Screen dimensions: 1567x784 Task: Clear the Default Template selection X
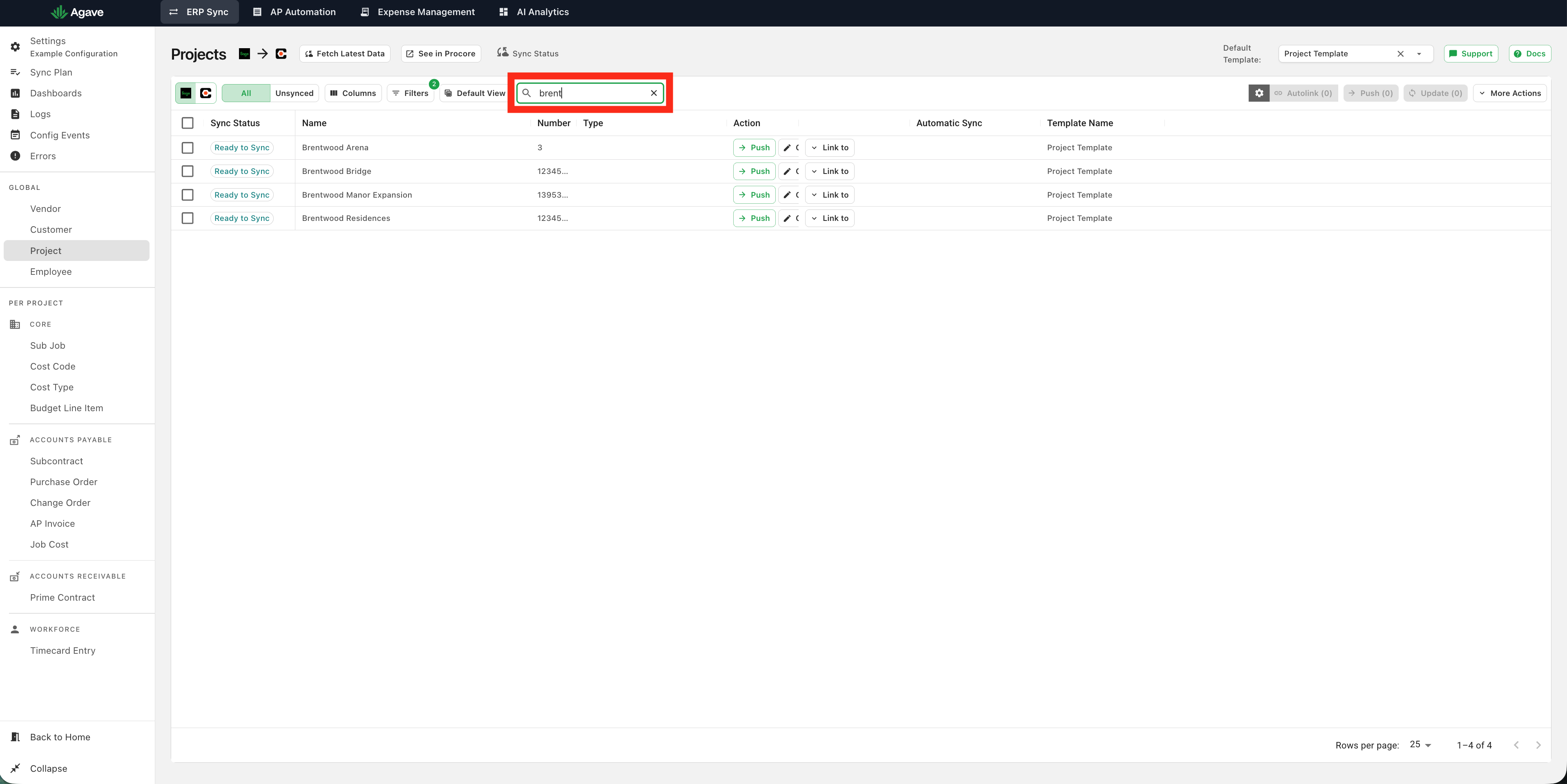coord(1400,53)
